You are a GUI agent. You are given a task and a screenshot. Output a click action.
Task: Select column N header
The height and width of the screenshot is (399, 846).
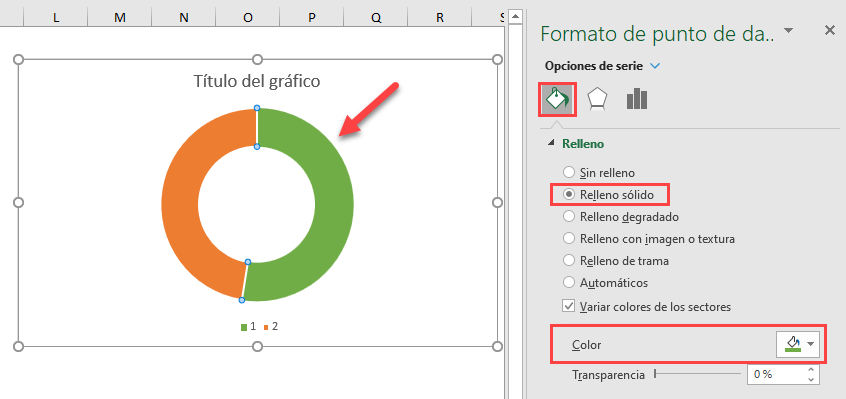(184, 17)
